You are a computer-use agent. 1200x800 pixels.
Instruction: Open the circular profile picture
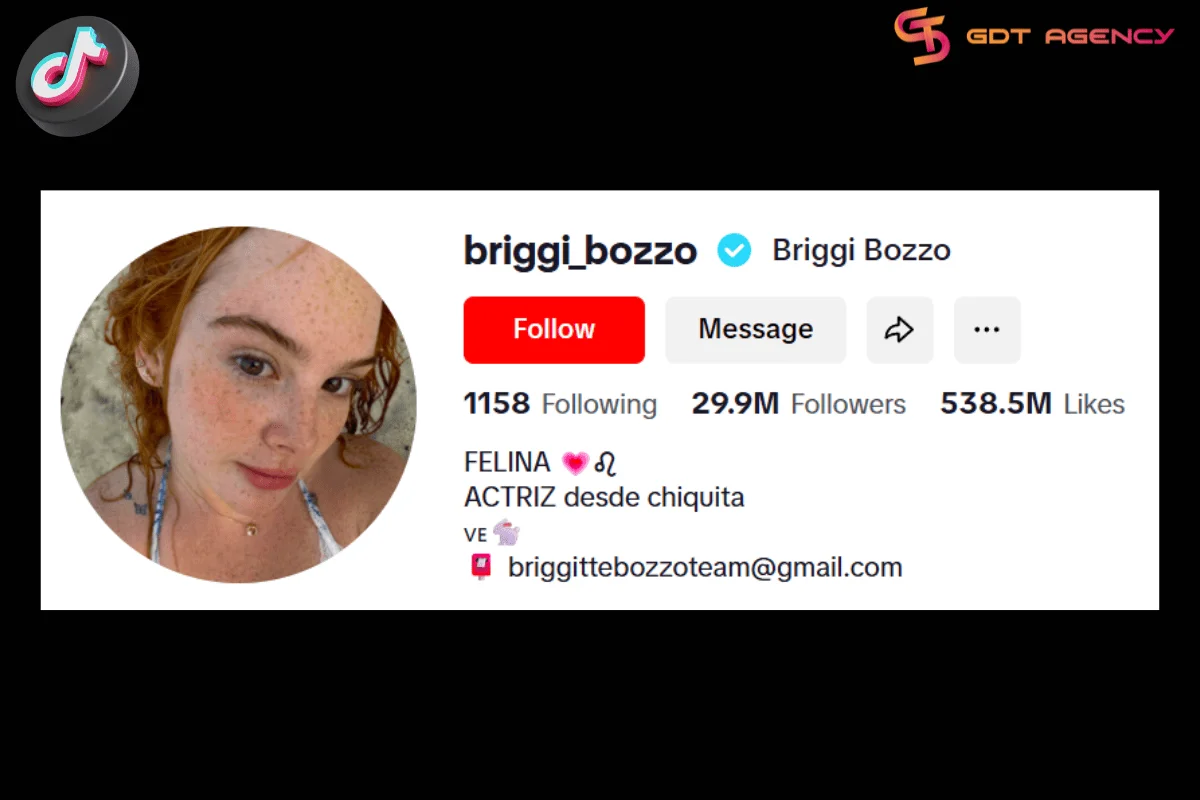tap(238, 405)
